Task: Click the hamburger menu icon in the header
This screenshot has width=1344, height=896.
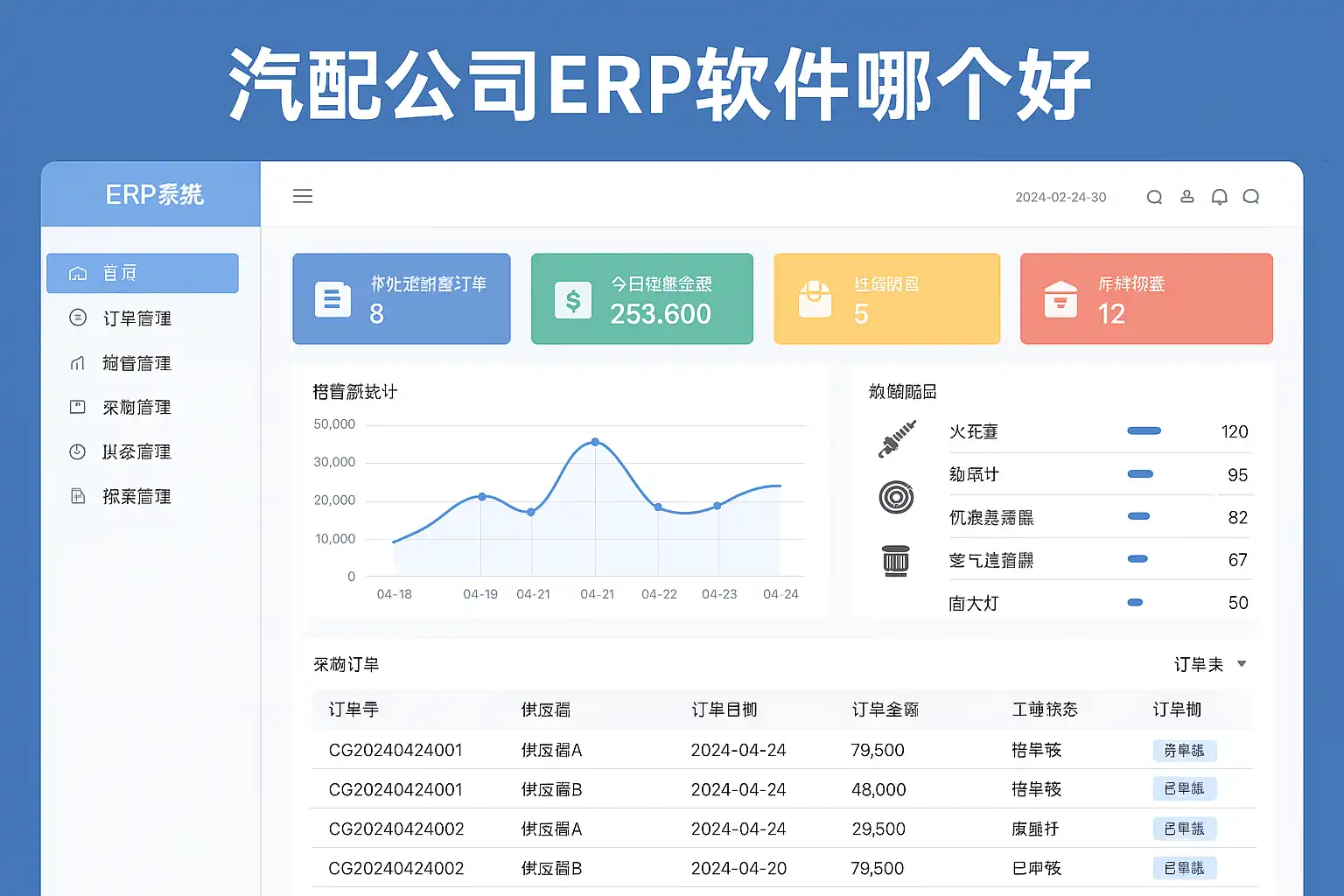Action: pyautogui.click(x=303, y=196)
